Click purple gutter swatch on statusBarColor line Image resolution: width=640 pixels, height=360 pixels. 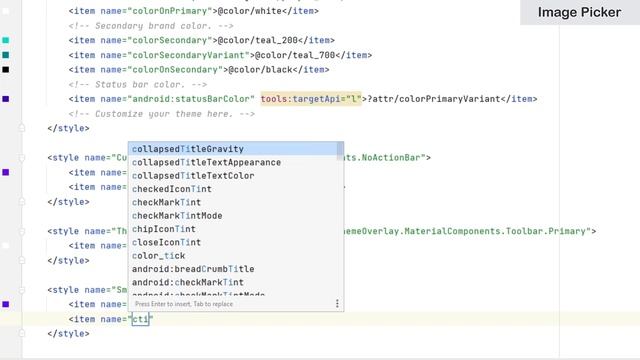(x=6, y=99)
